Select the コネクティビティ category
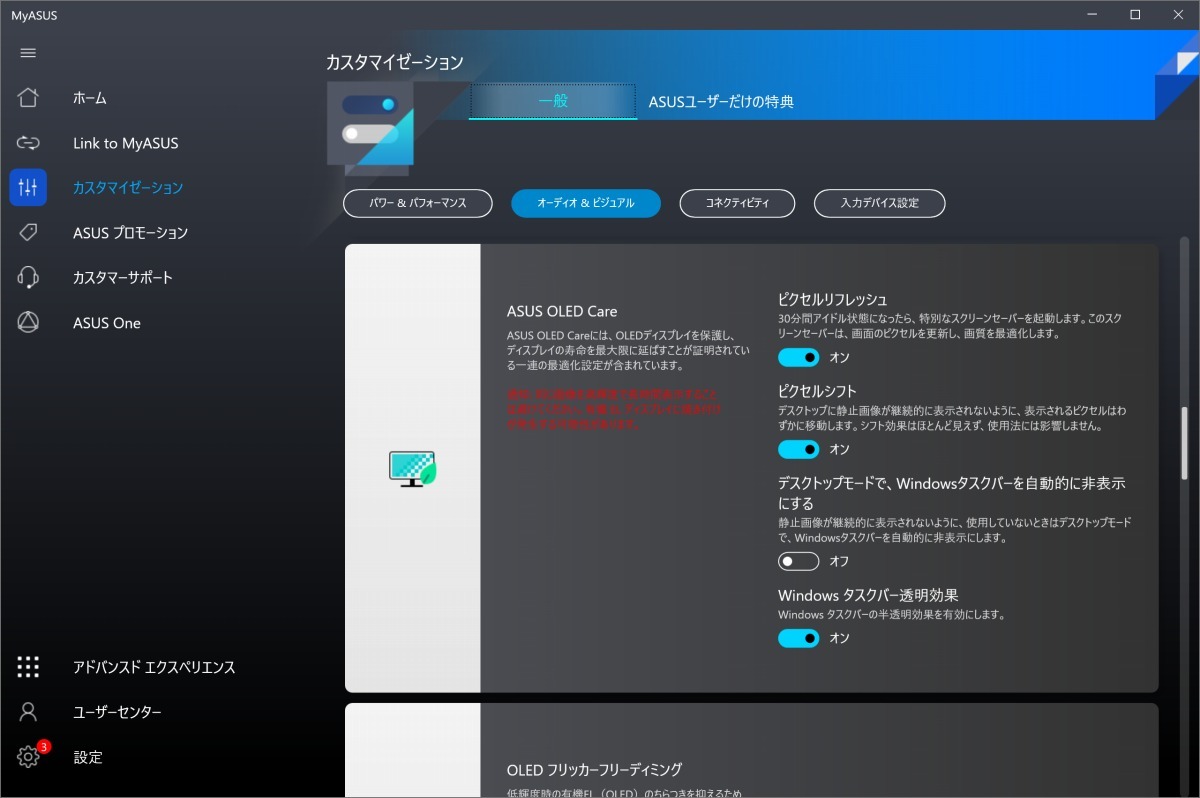 (737, 203)
